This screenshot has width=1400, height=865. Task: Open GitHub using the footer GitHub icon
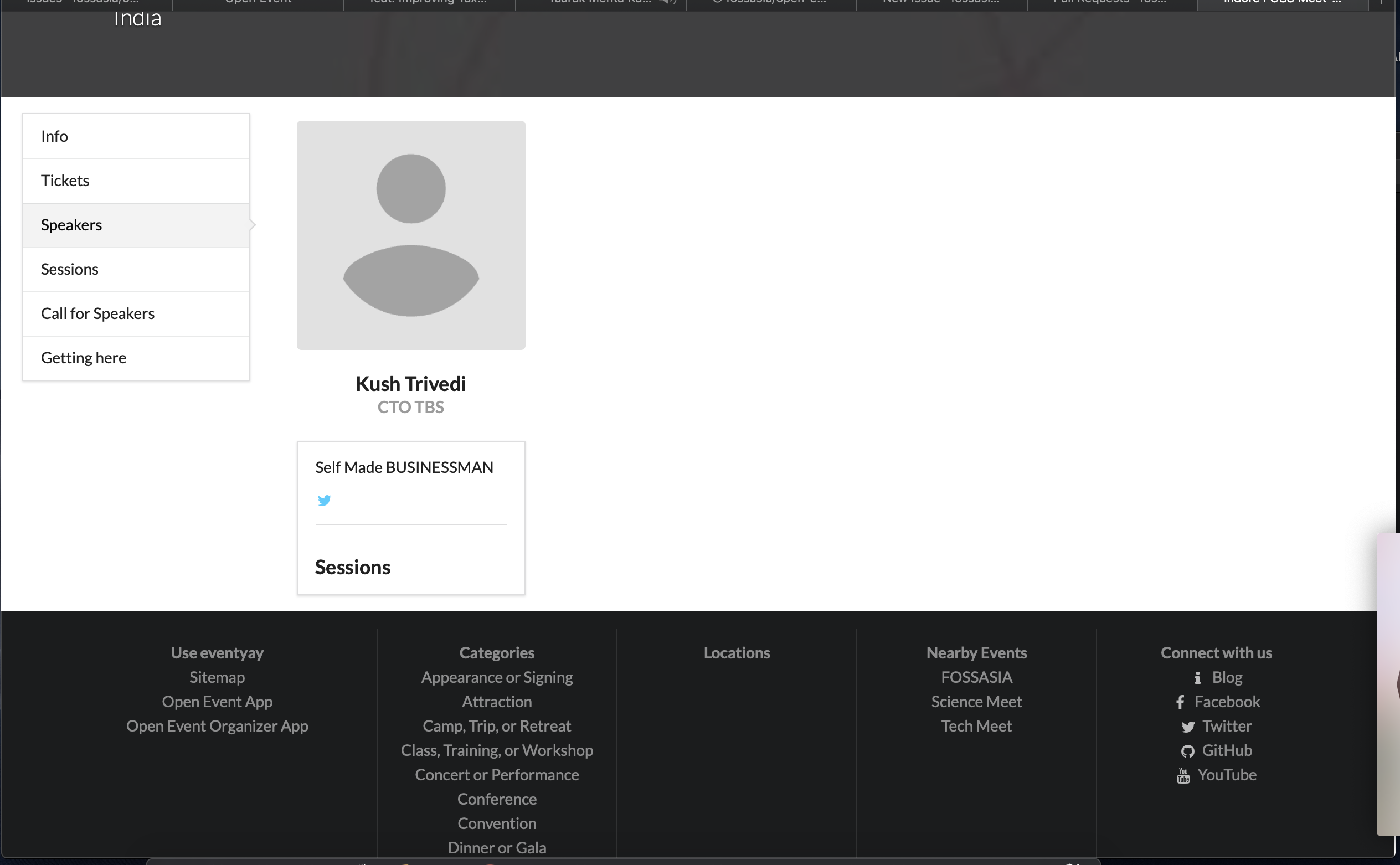pyautogui.click(x=1187, y=750)
